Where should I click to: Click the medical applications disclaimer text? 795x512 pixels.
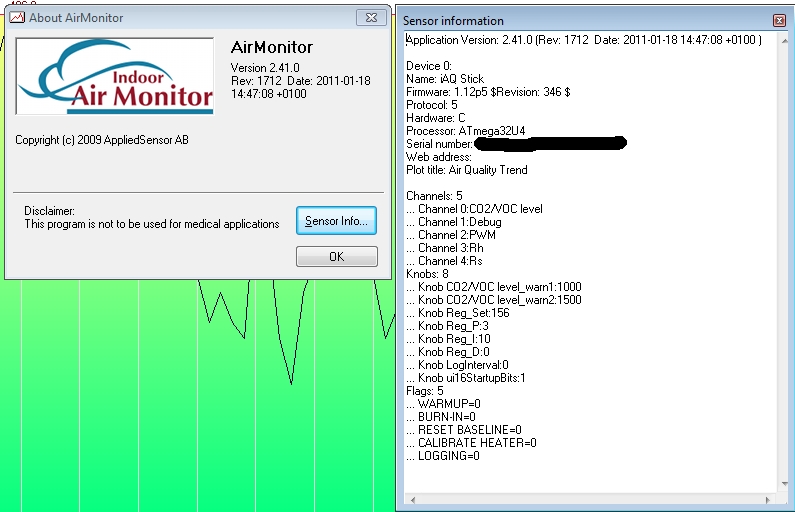pos(152,224)
